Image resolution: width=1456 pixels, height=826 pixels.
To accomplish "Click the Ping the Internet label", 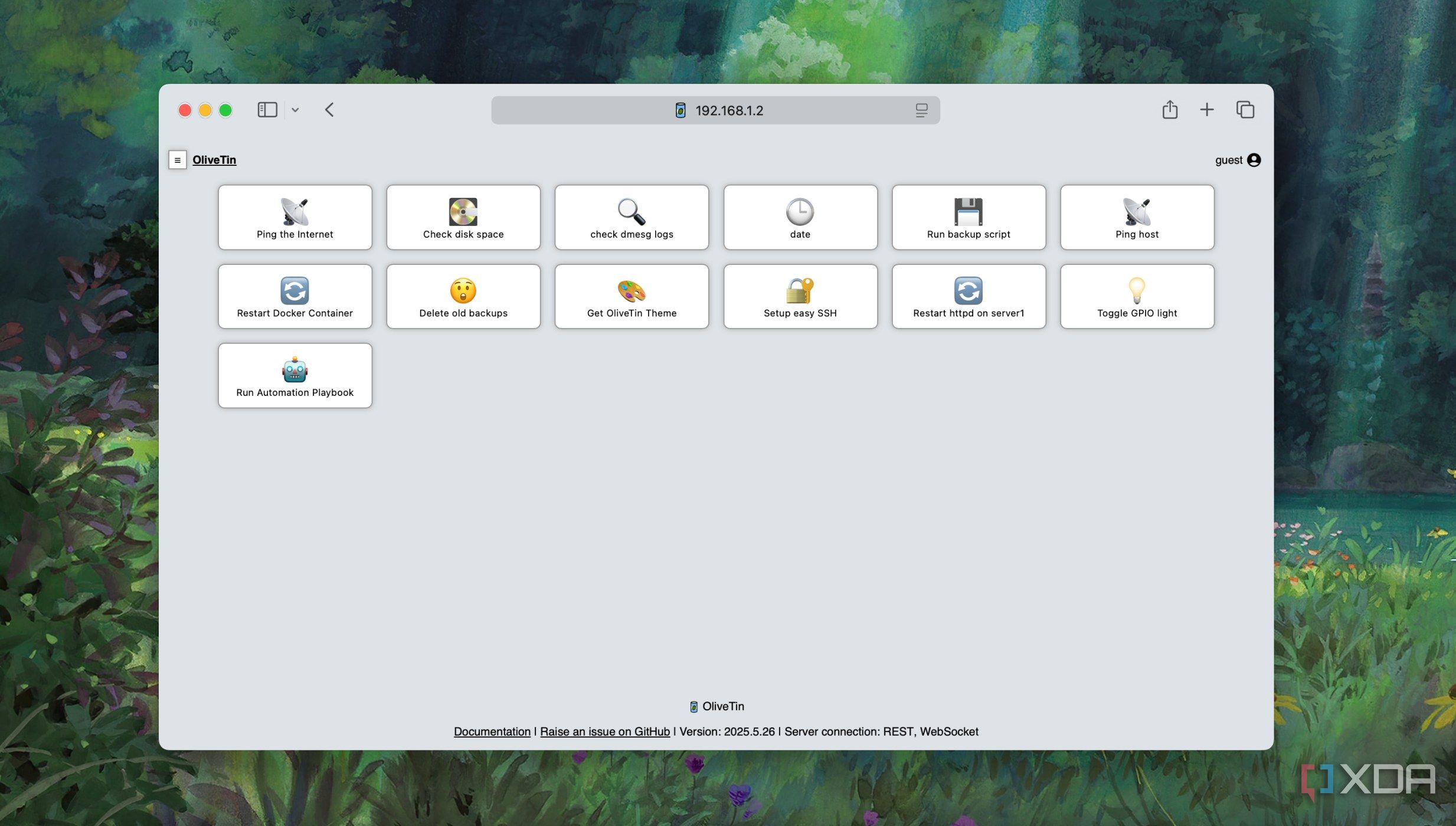I will pos(295,234).
